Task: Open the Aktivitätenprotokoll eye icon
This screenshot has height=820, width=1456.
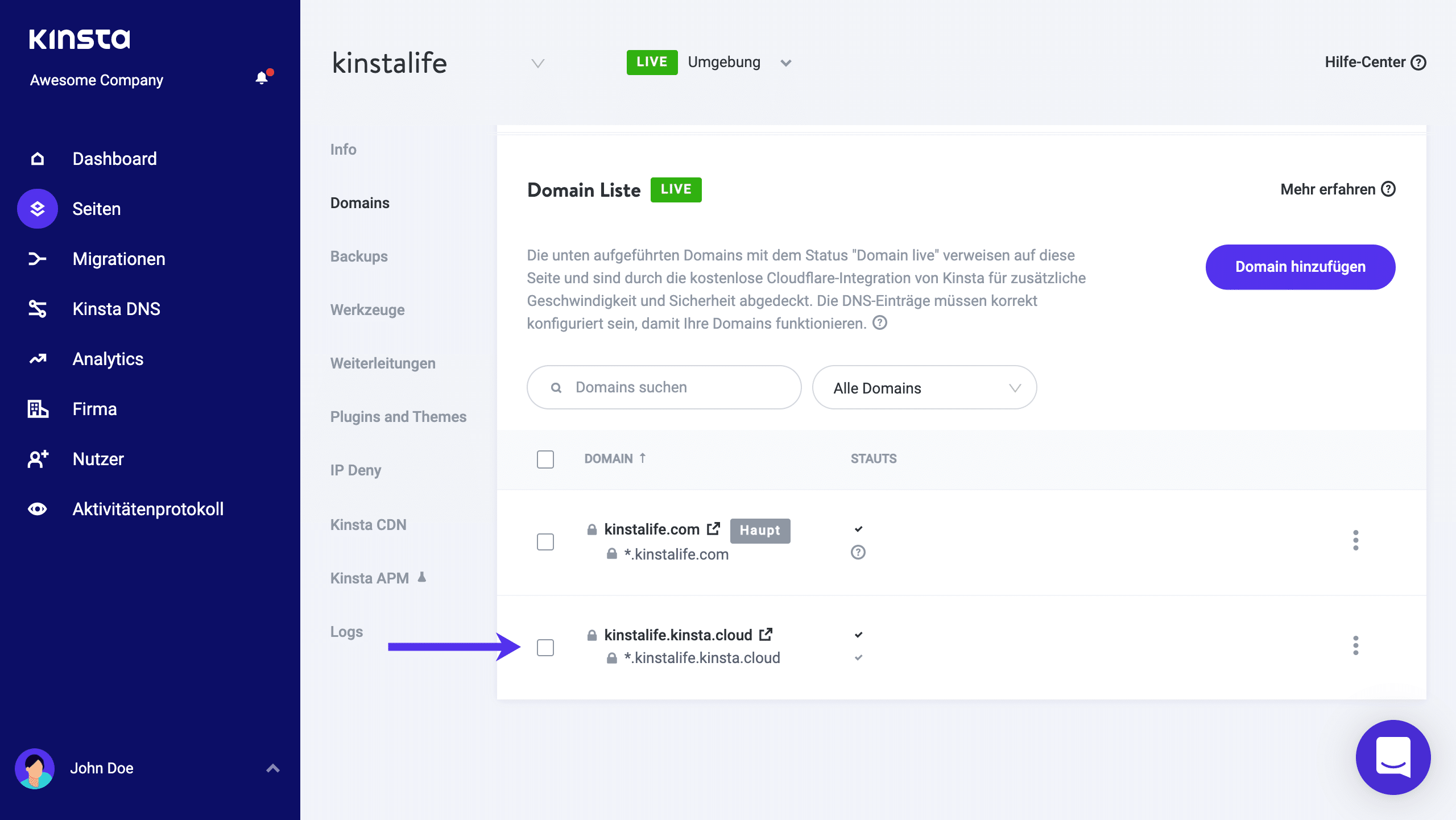Action: click(x=37, y=508)
